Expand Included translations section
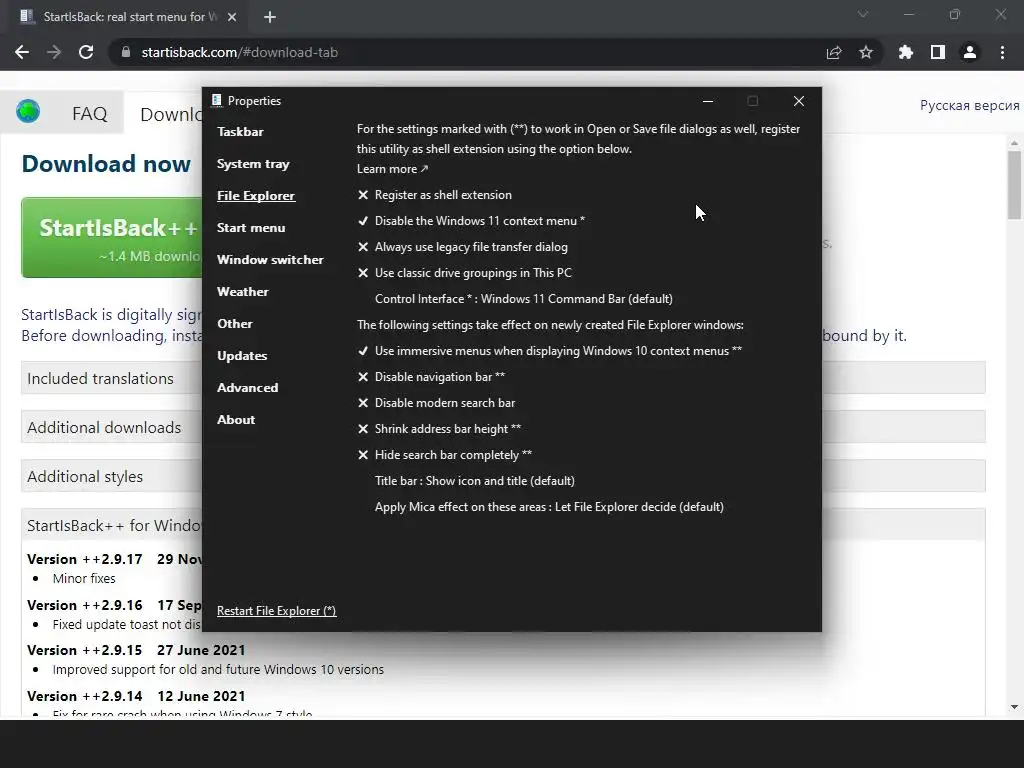This screenshot has height=768, width=1024. 112,378
